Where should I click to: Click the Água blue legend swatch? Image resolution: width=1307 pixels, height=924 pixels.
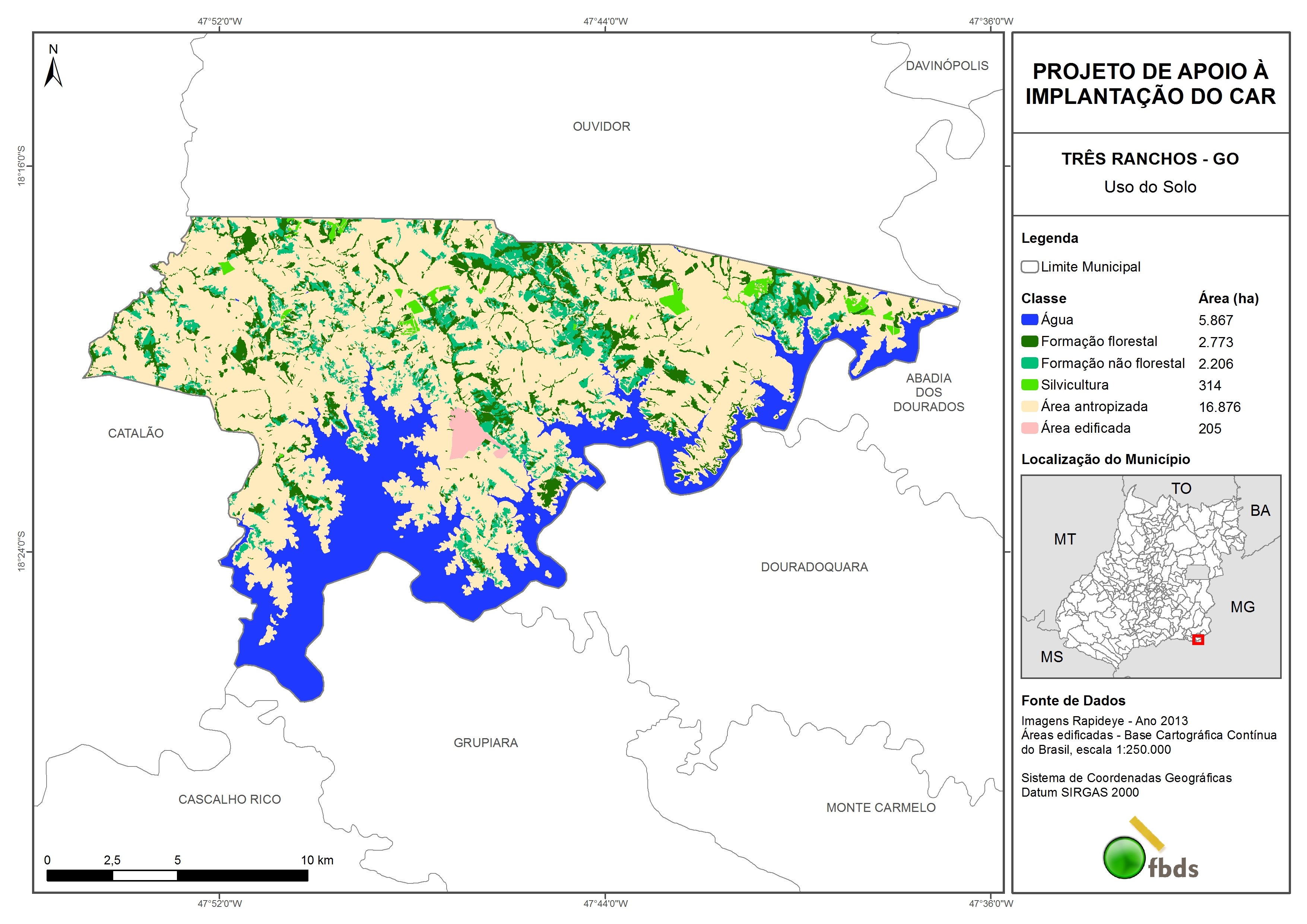[x=1029, y=320]
